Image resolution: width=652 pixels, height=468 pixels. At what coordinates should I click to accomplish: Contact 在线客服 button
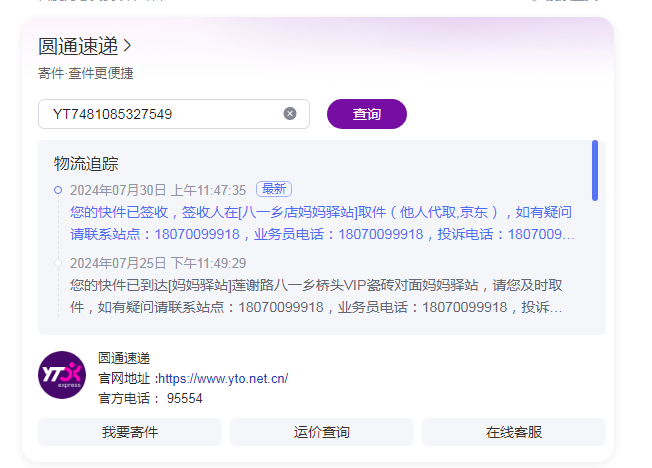pyautogui.click(x=514, y=432)
